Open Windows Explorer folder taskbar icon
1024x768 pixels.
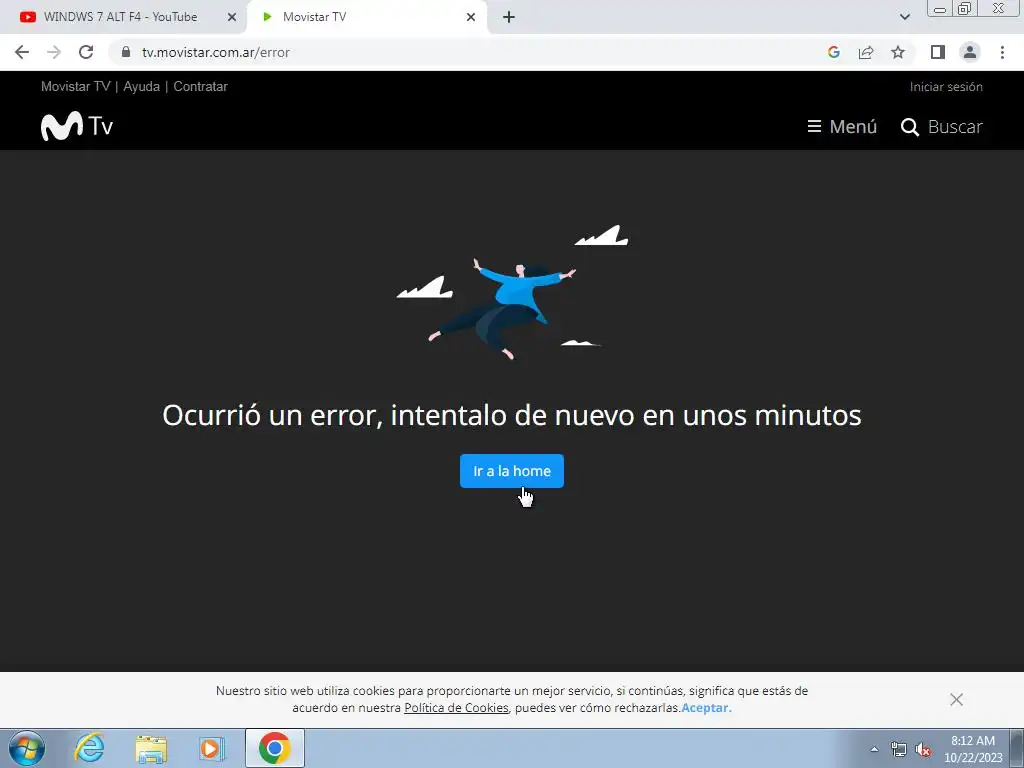(x=151, y=748)
